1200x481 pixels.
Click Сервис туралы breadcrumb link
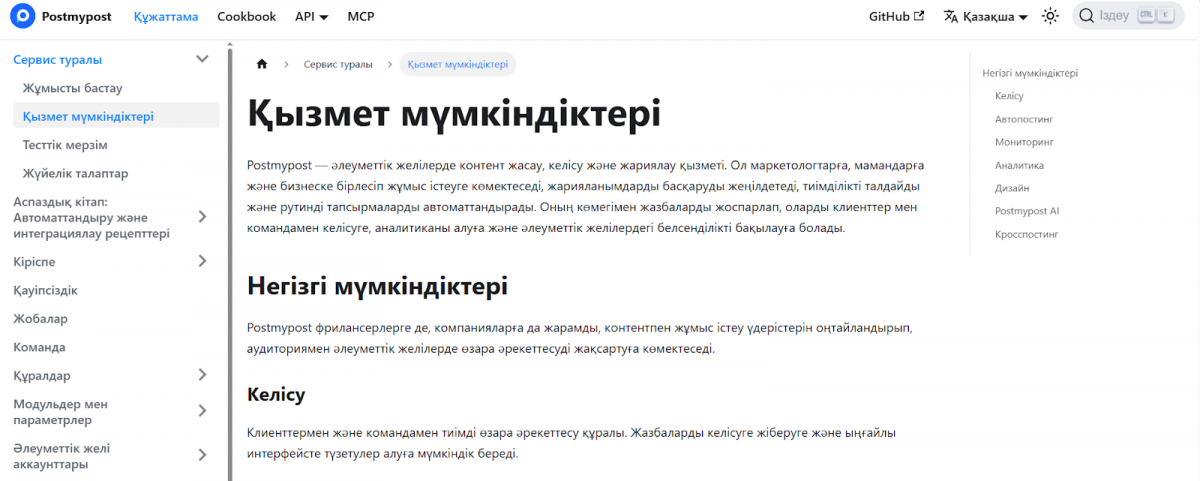(338, 64)
